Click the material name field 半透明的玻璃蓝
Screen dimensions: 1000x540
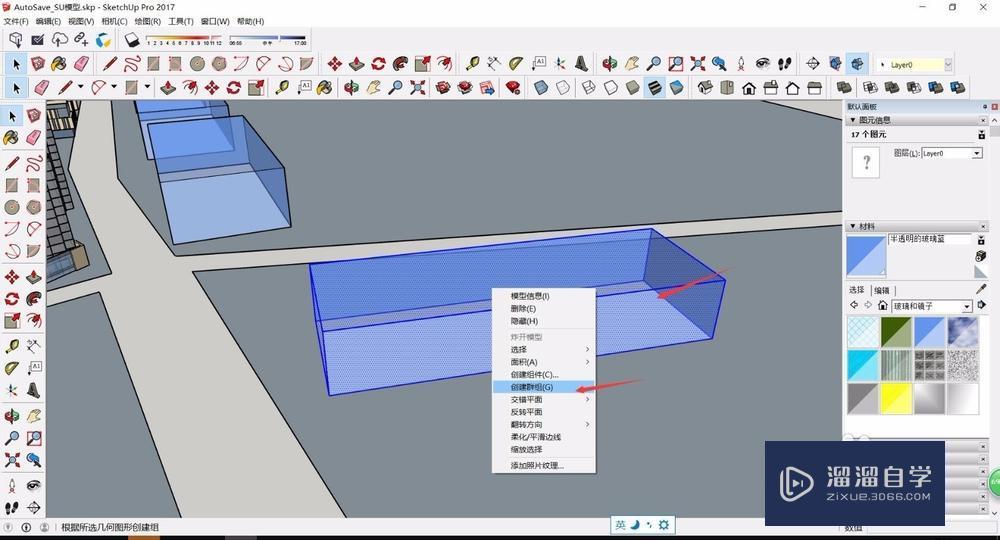(930, 239)
